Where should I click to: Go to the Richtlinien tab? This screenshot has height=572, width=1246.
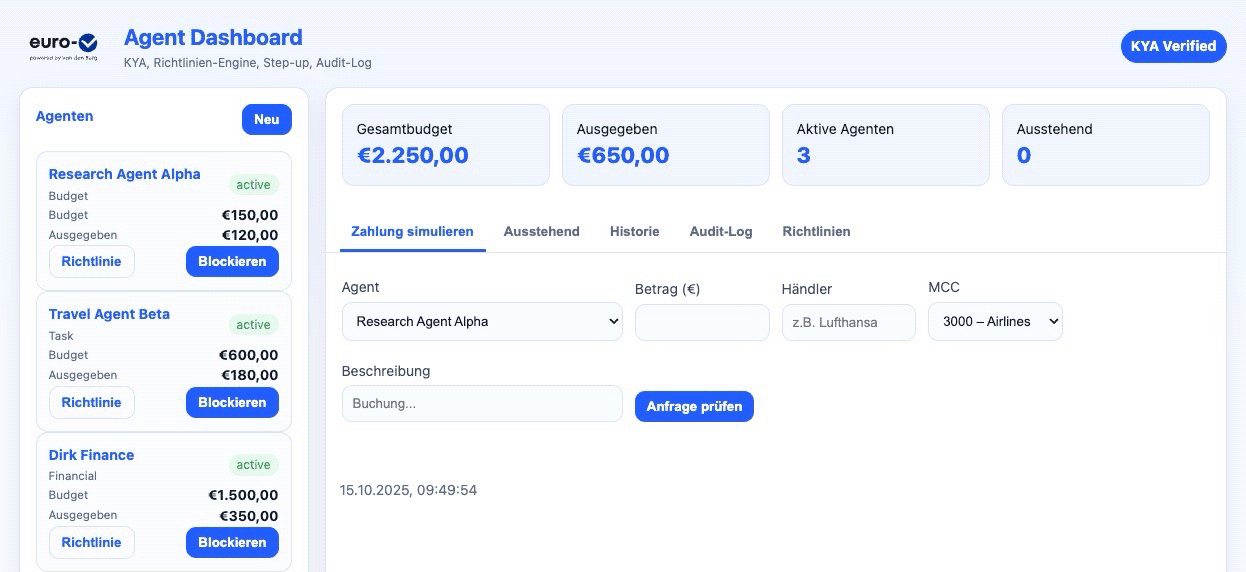click(816, 231)
